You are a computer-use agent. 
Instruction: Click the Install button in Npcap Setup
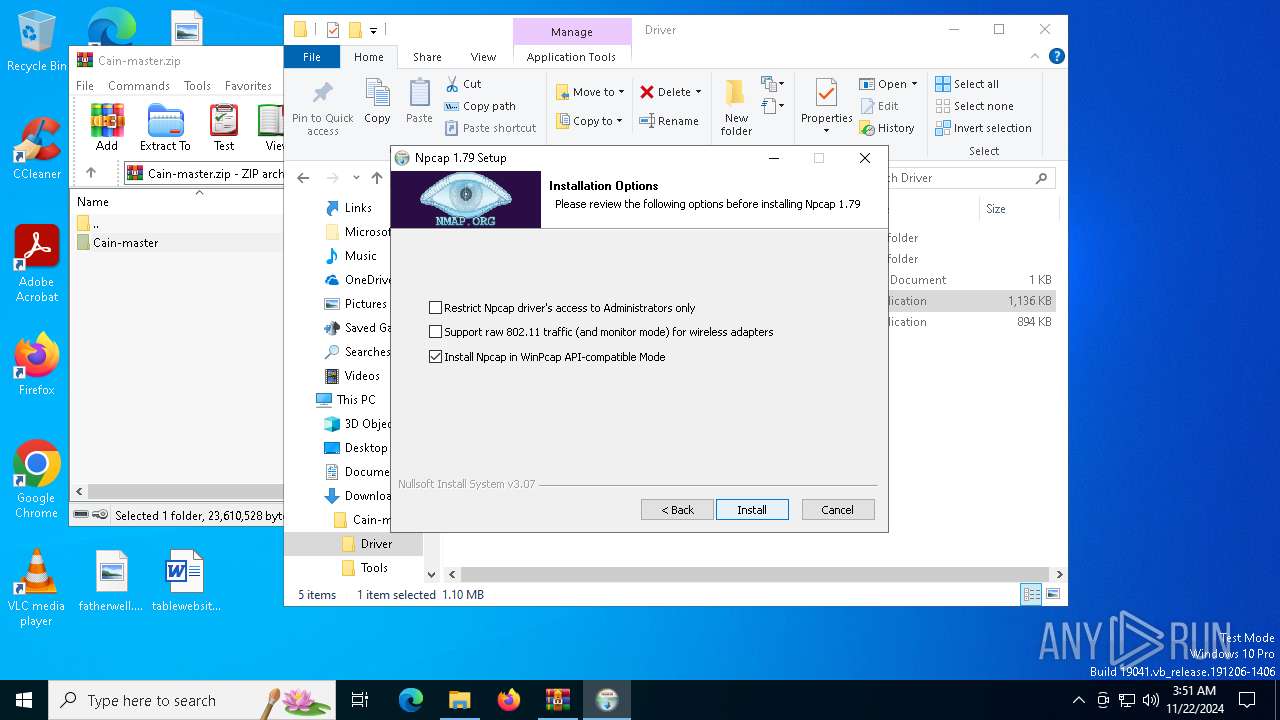tap(752, 510)
